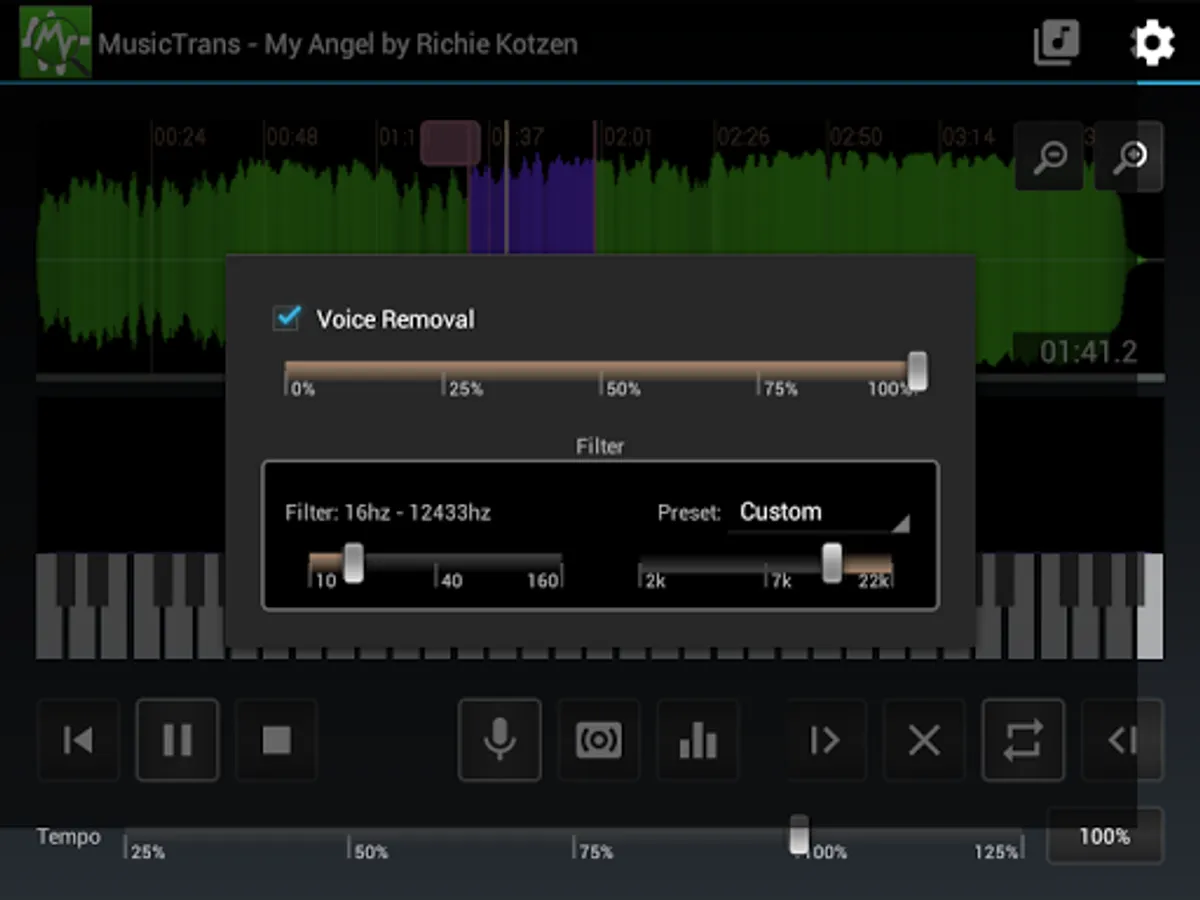Click the 'Filter: 16hz - 12433hz' text

(x=388, y=513)
